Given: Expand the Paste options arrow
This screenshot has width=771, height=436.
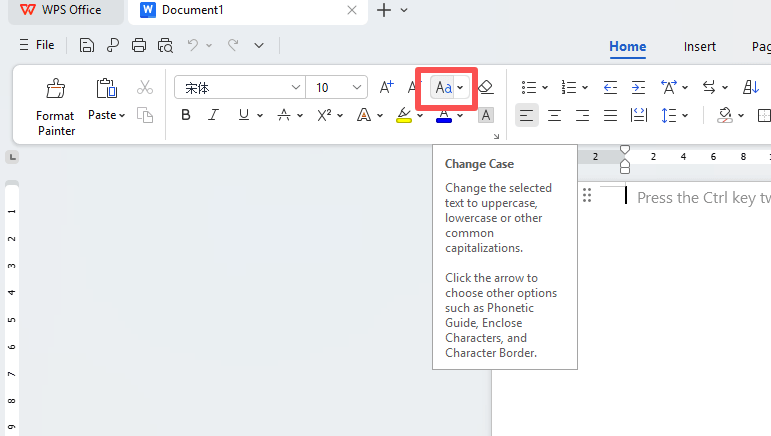Looking at the screenshot, I should tap(122, 115).
